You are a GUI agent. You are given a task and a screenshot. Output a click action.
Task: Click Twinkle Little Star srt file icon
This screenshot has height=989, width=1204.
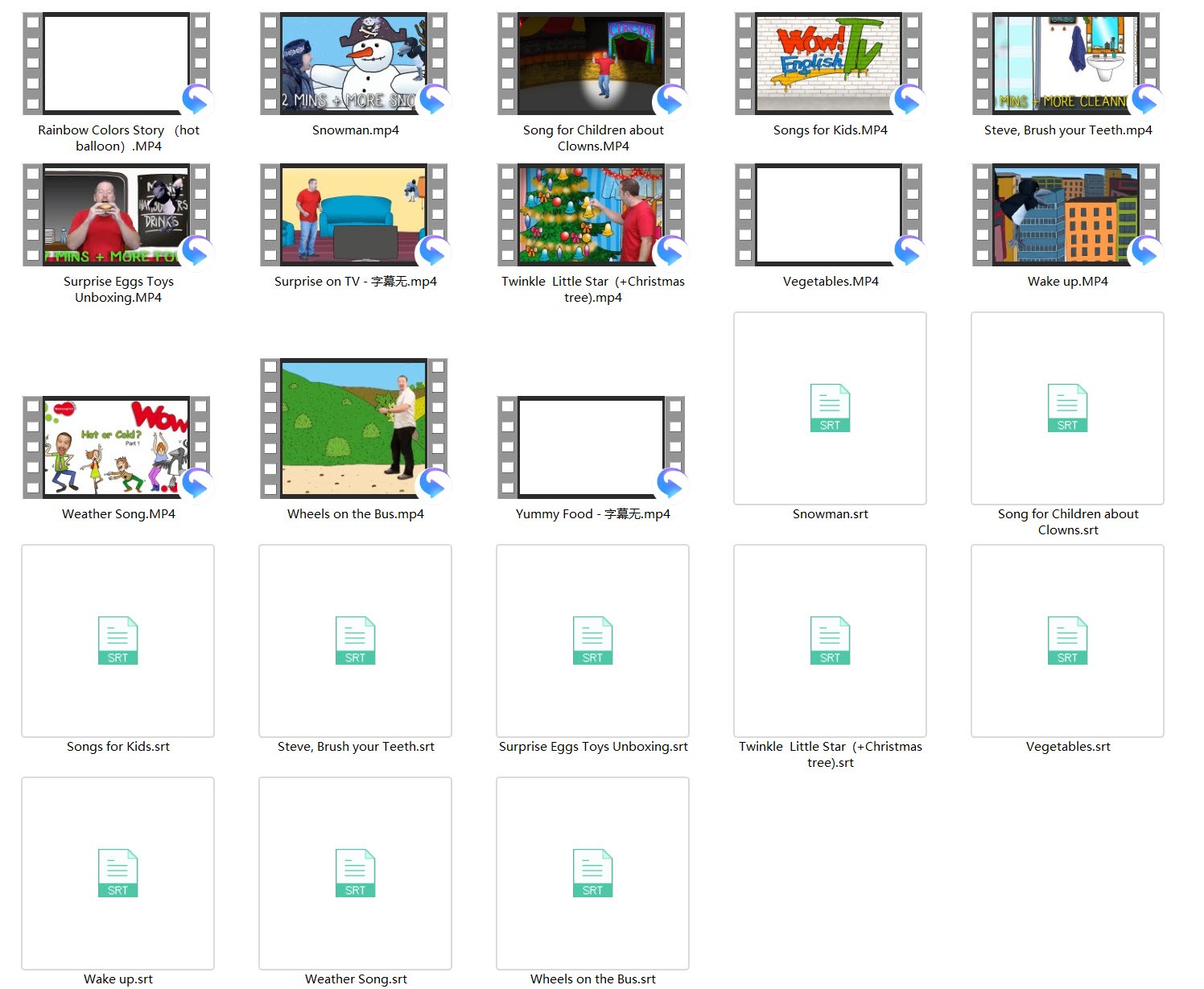(x=830, y=641)
